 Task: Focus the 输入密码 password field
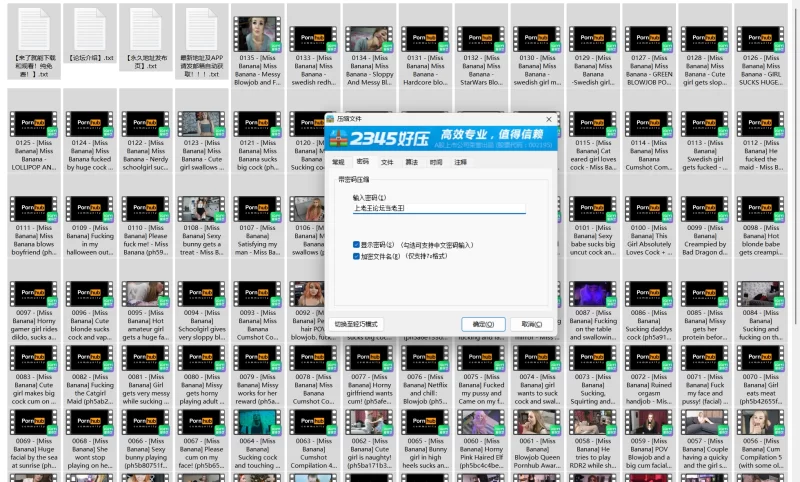[439, 208]
